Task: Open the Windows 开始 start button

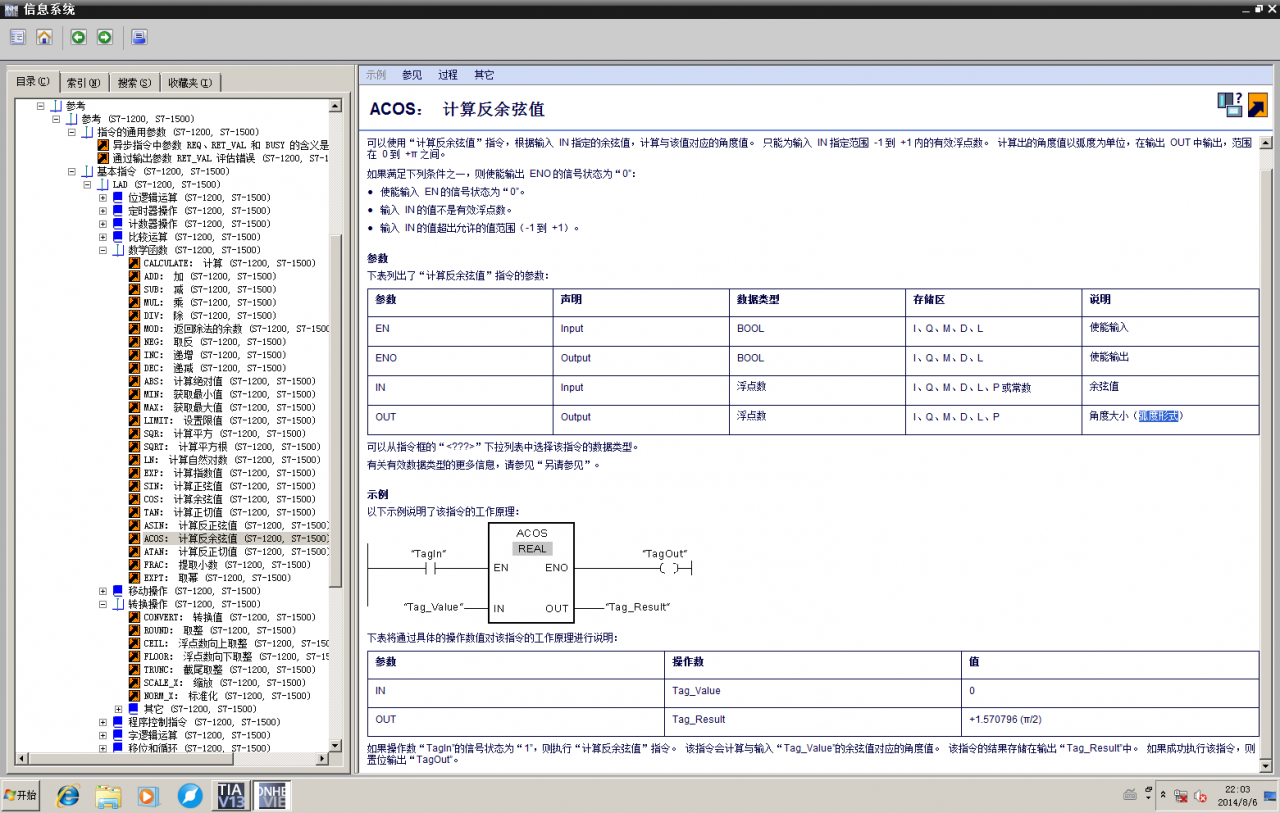Action: 20,795
